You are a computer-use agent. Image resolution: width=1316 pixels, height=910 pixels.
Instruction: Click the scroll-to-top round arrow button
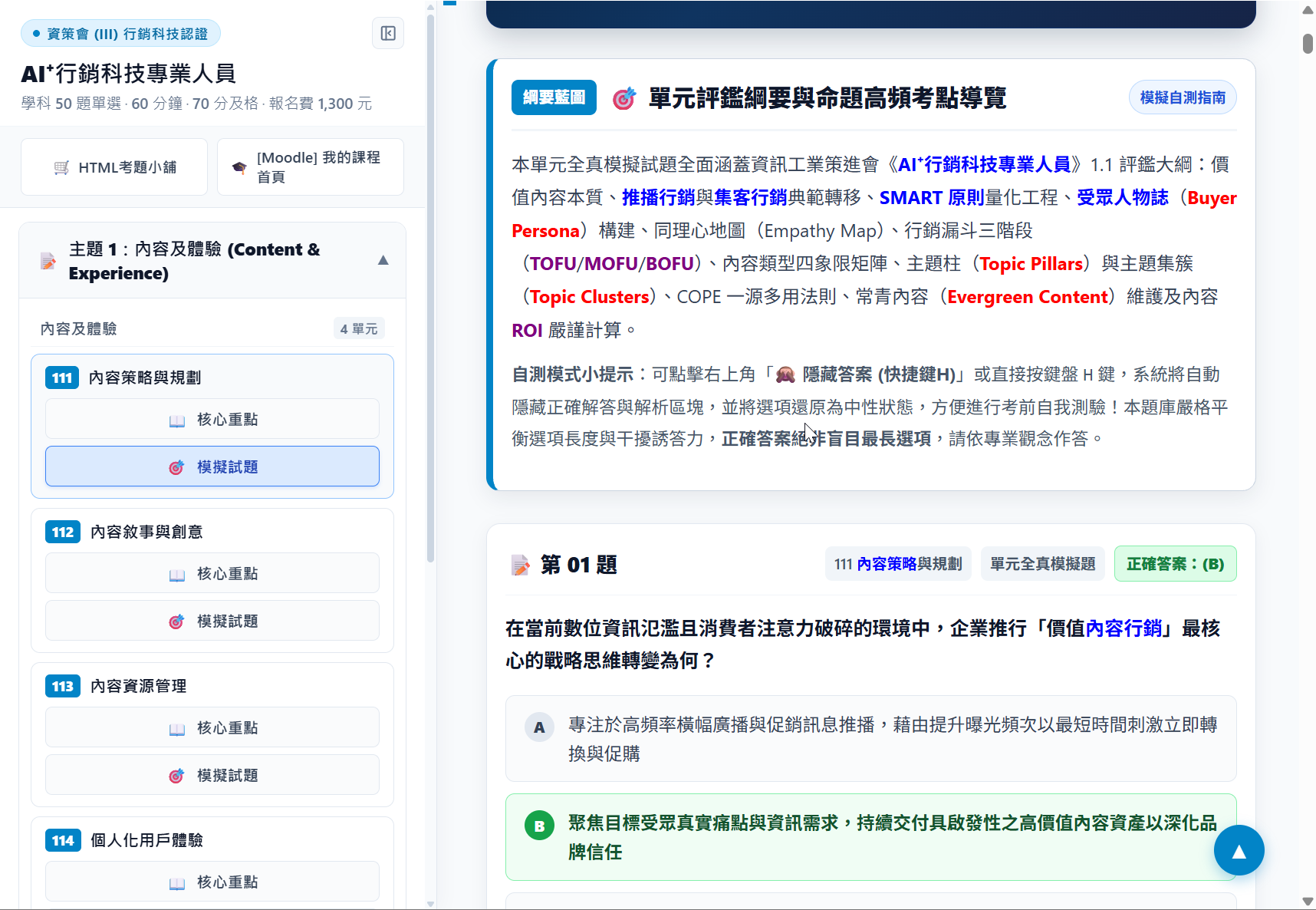(x=1239, y=850)
